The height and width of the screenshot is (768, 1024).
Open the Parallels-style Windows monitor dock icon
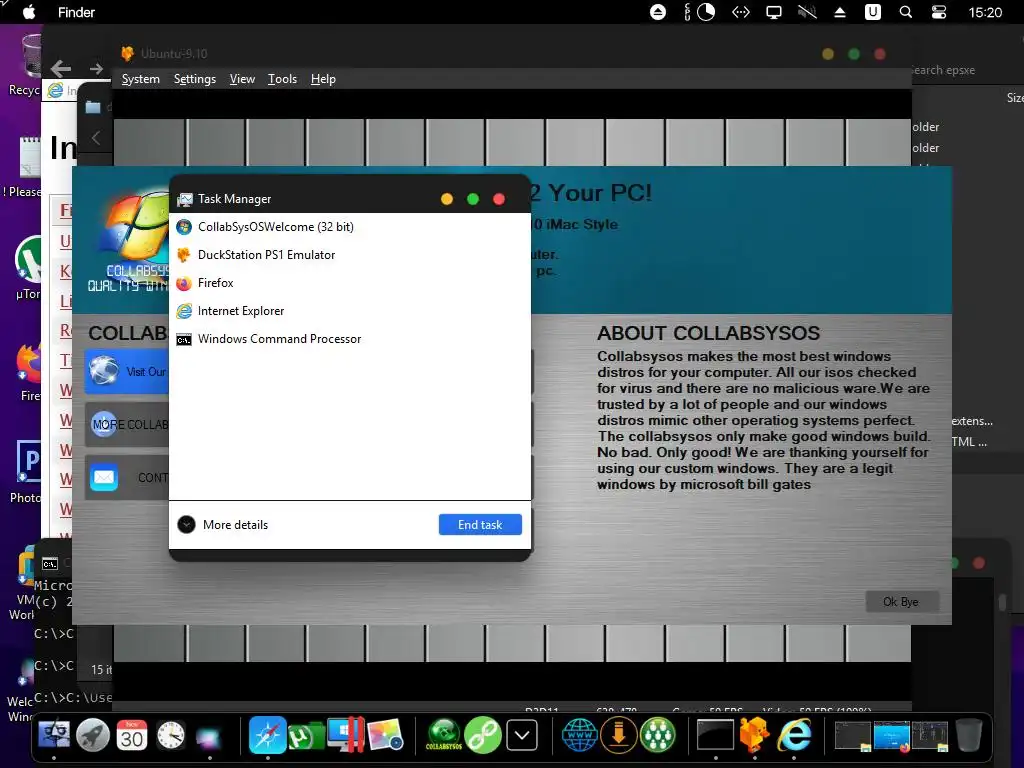[x=345, y=735]
